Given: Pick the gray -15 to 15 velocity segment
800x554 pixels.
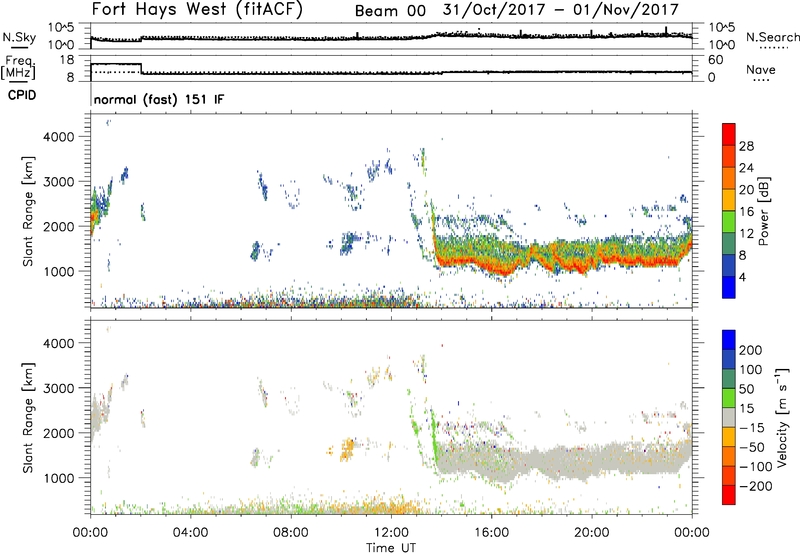Looking at the screenshot, I should coord(729,418).
